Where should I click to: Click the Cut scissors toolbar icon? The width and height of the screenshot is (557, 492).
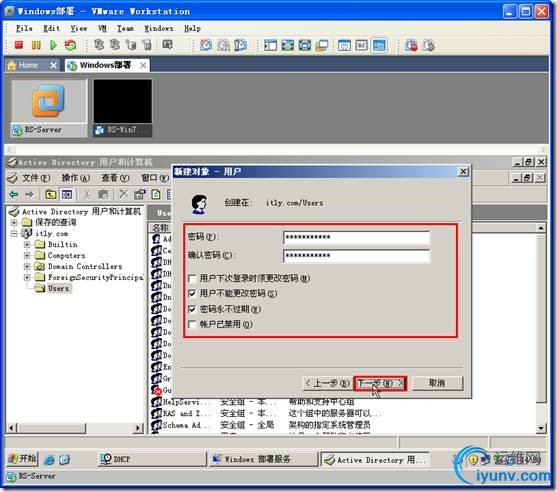click(x=86, y=194)
